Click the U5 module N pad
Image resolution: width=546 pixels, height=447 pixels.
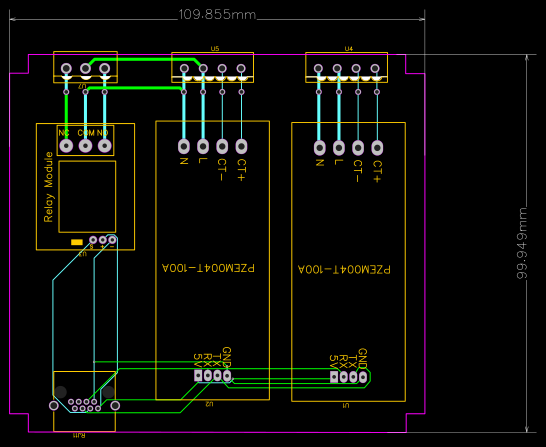[184, 147]
